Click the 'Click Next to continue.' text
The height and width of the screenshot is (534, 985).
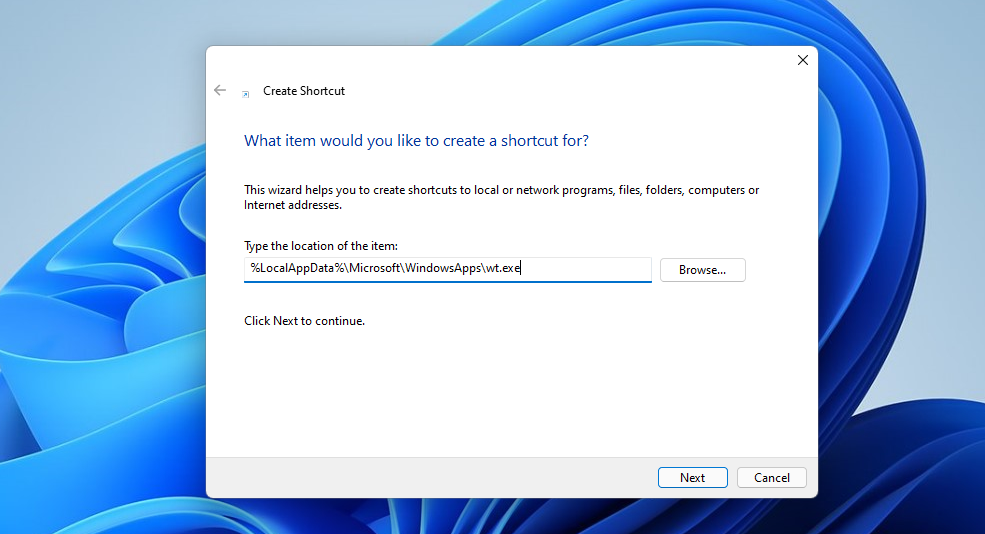pyautogui.click(x=304, y=321)
